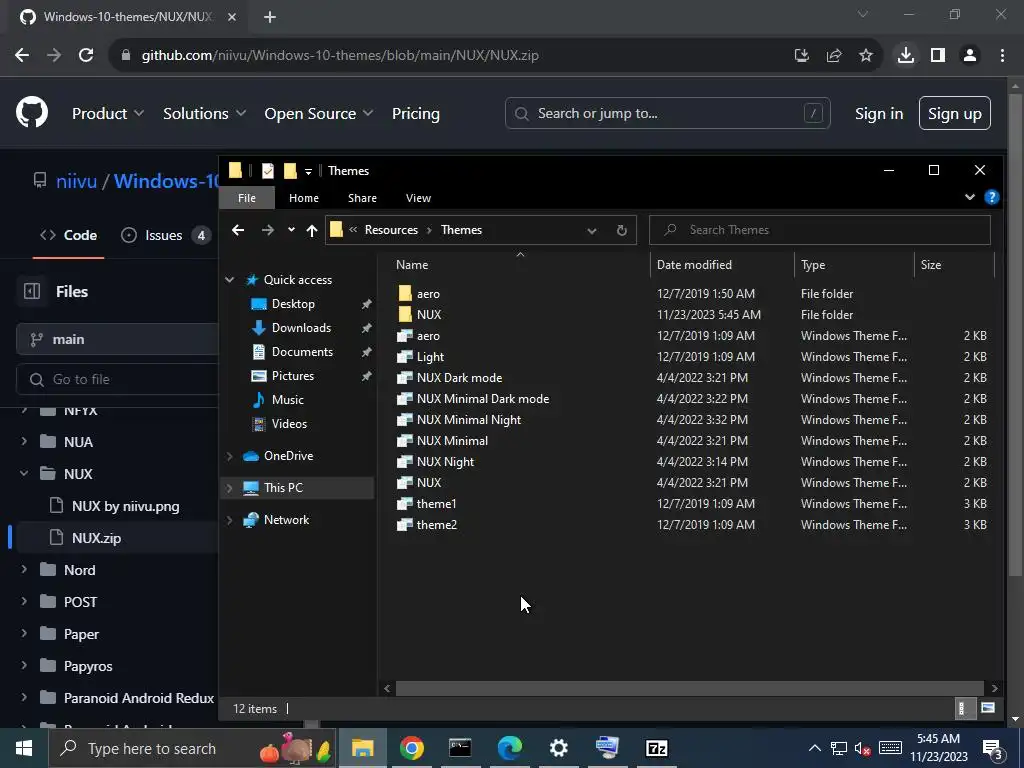Open the main branch selector dropdown
This screenshot has height=768, width=1024.
pyautogui.click(x=118, y=339)
